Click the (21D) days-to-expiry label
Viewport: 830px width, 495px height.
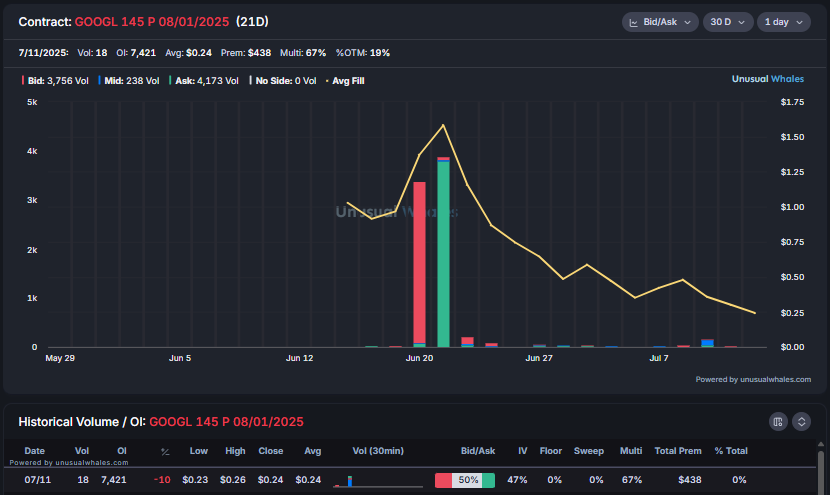[252, 22]
